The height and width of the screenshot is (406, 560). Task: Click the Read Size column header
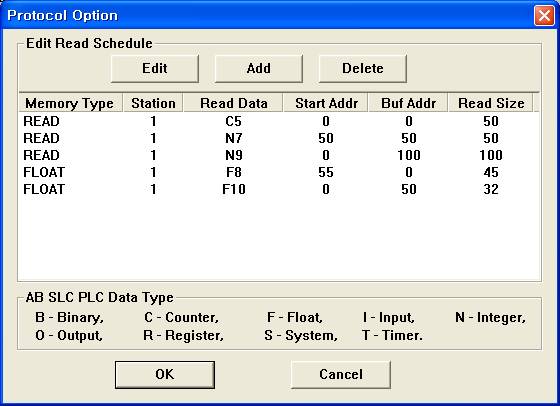tap(491, 103)
